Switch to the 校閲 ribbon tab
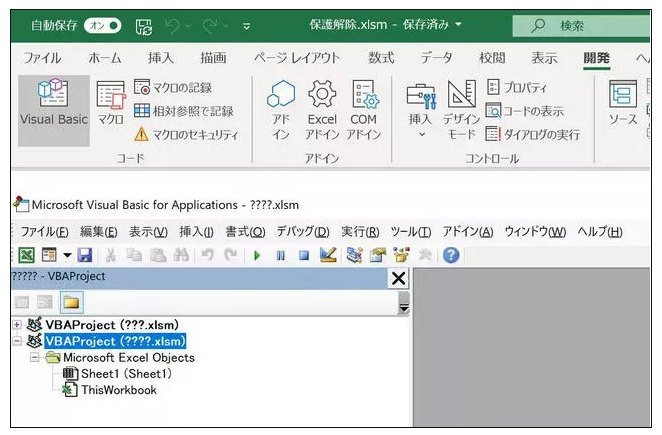This screenshot has height=435, width=662. [492, 58]
